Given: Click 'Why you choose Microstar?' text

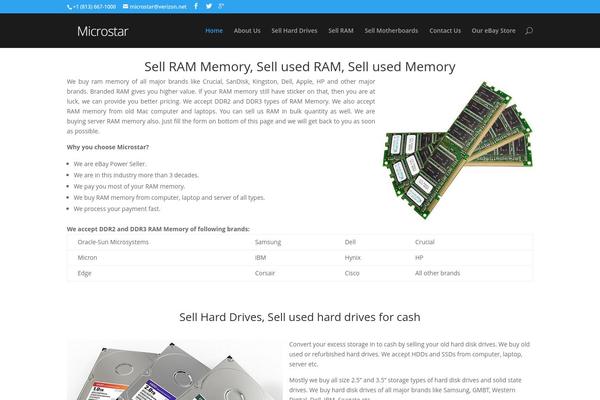Looking at the screenshot, I should pyautogui.click(x=108, y=147).
